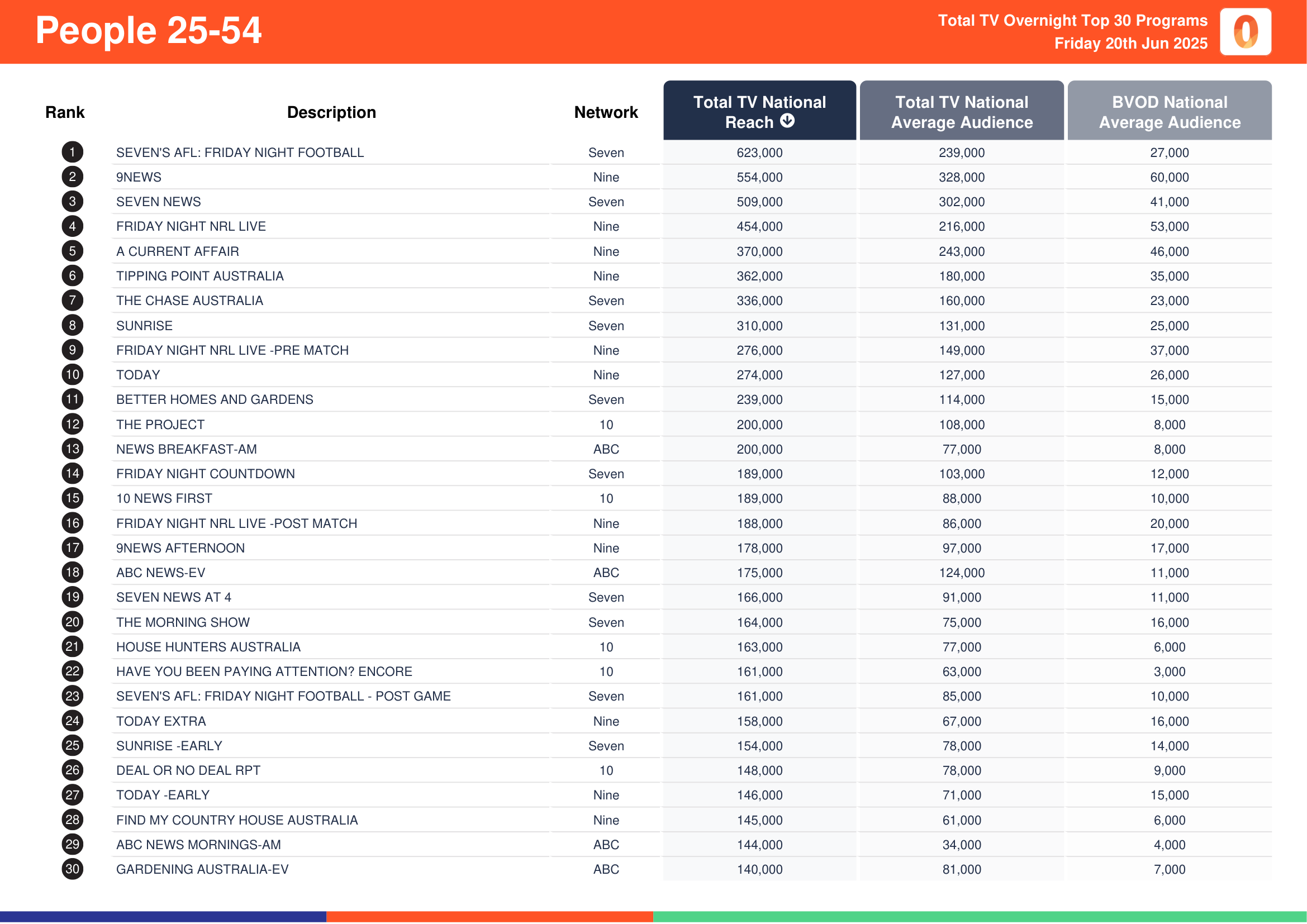Click the 60,000 BVOD value

[x=1169, y=178]
